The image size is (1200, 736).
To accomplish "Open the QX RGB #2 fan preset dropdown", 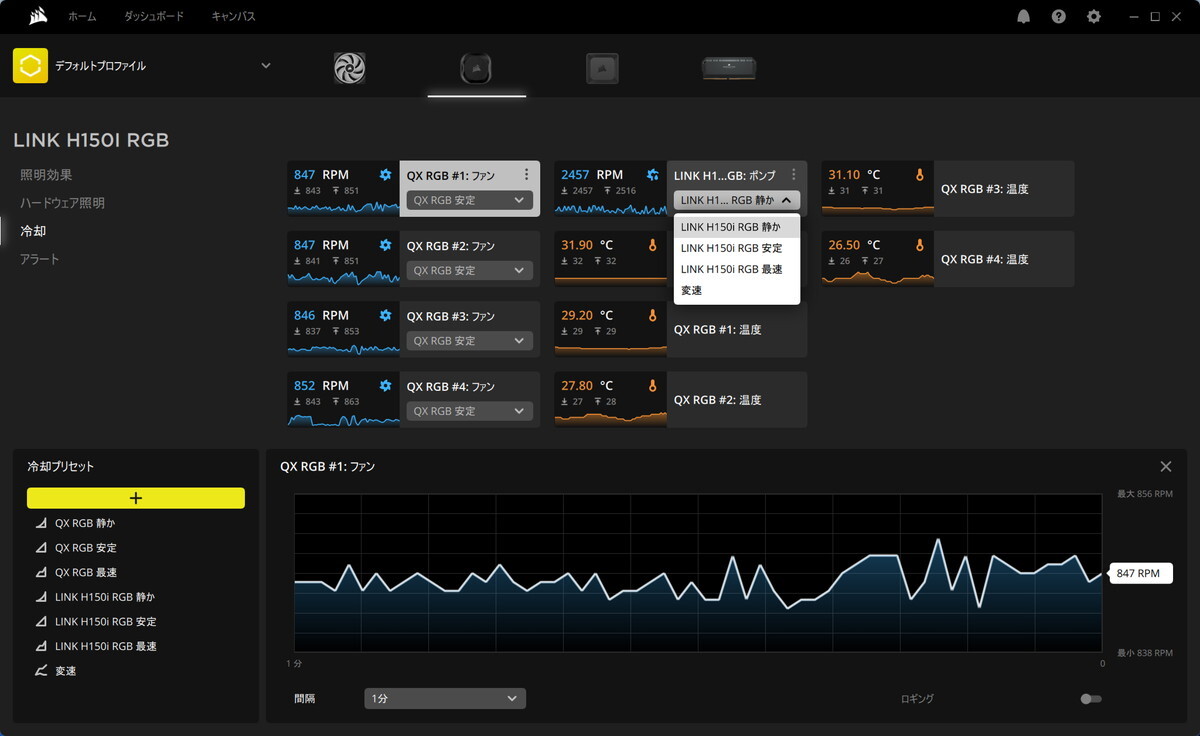I will tap(470, 270).
